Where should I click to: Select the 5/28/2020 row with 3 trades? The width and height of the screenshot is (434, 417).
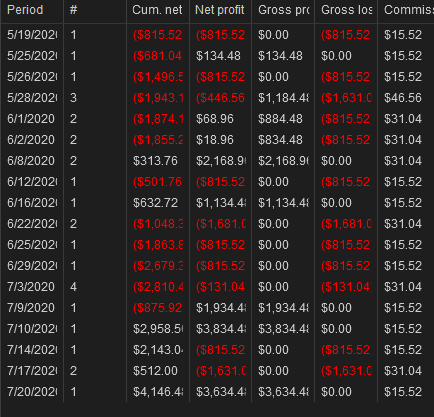point(217,98)
